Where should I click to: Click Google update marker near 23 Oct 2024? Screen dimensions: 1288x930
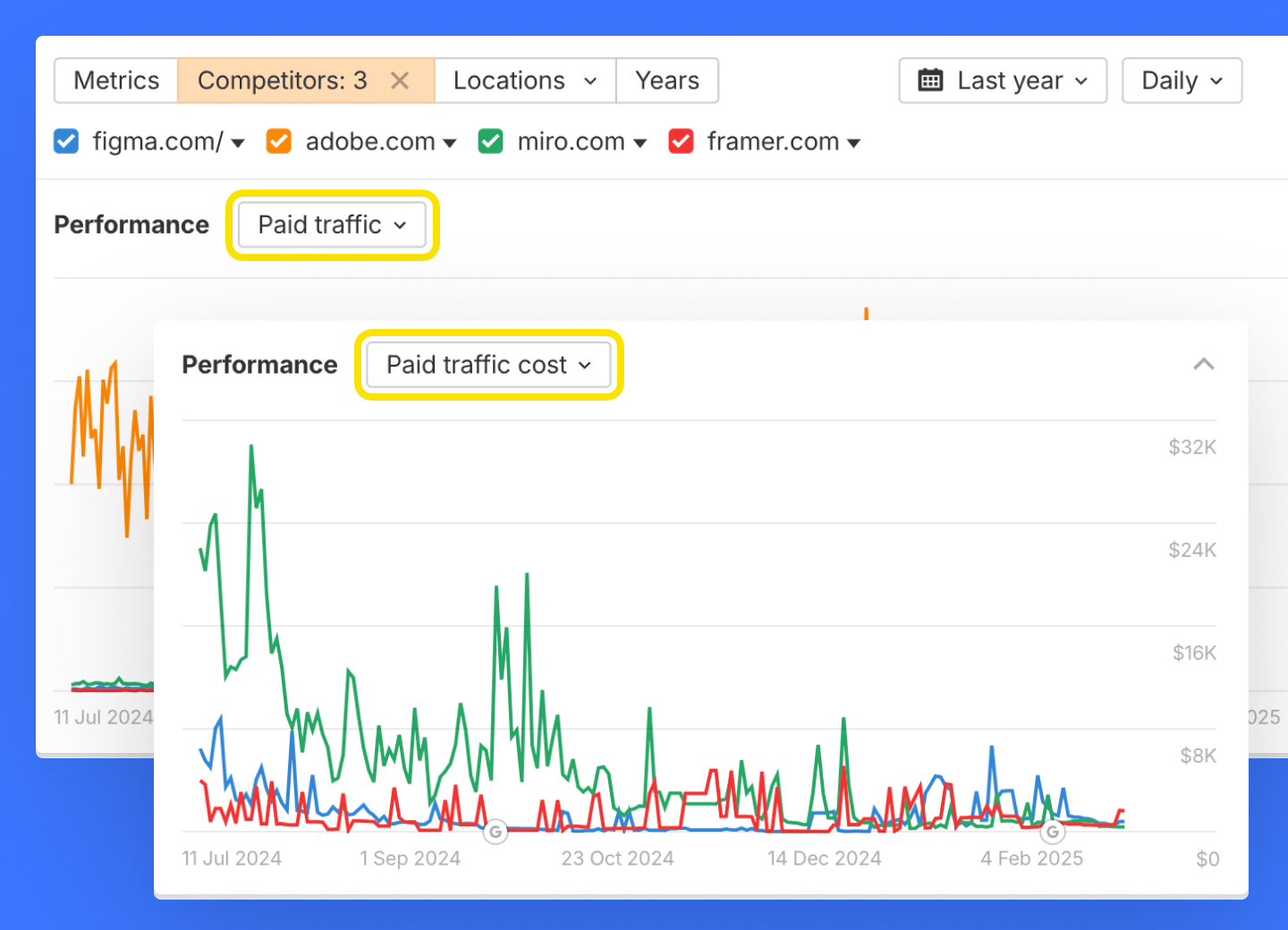coord(496,832)
